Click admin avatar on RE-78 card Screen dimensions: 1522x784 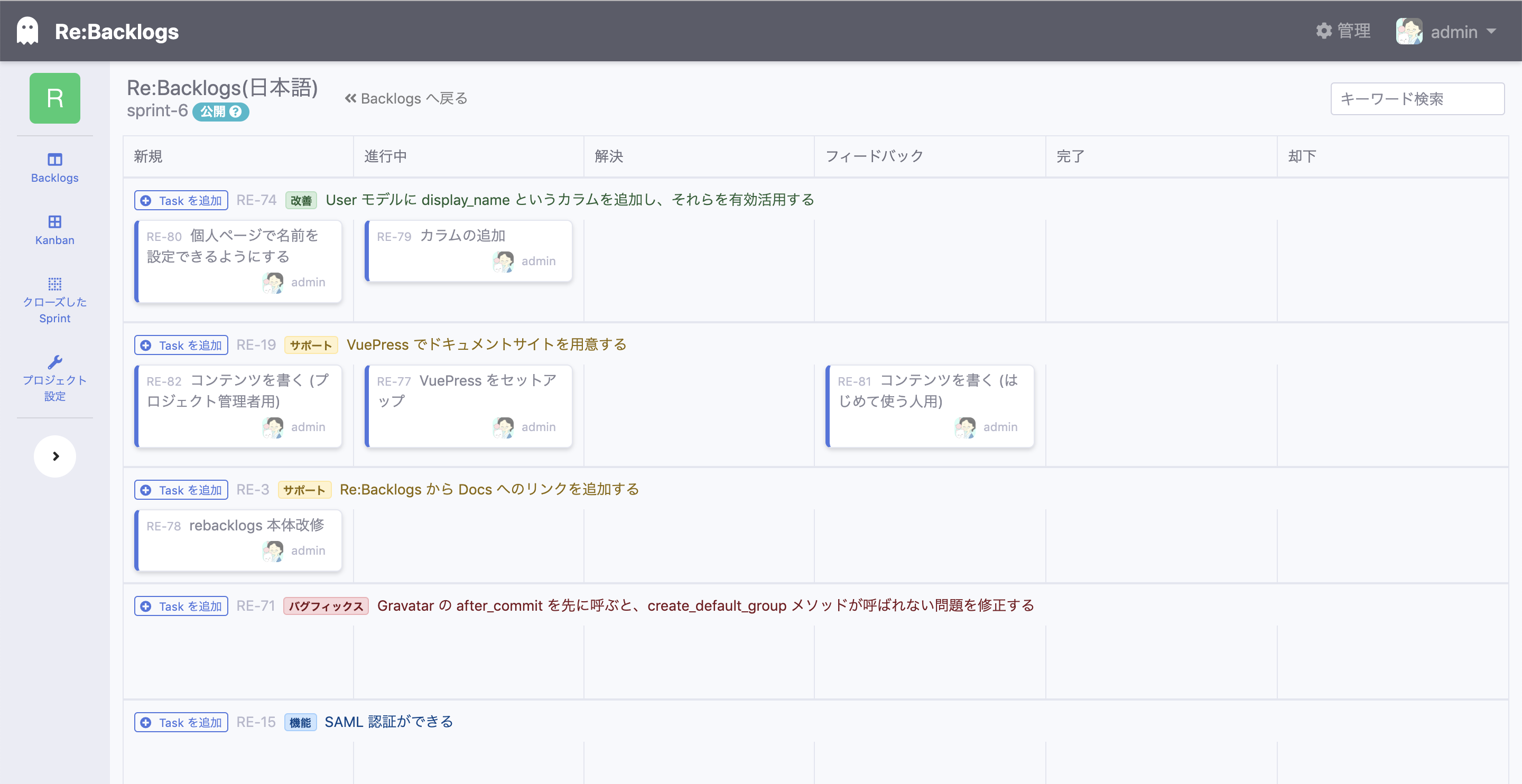click(x=272, y=550)
